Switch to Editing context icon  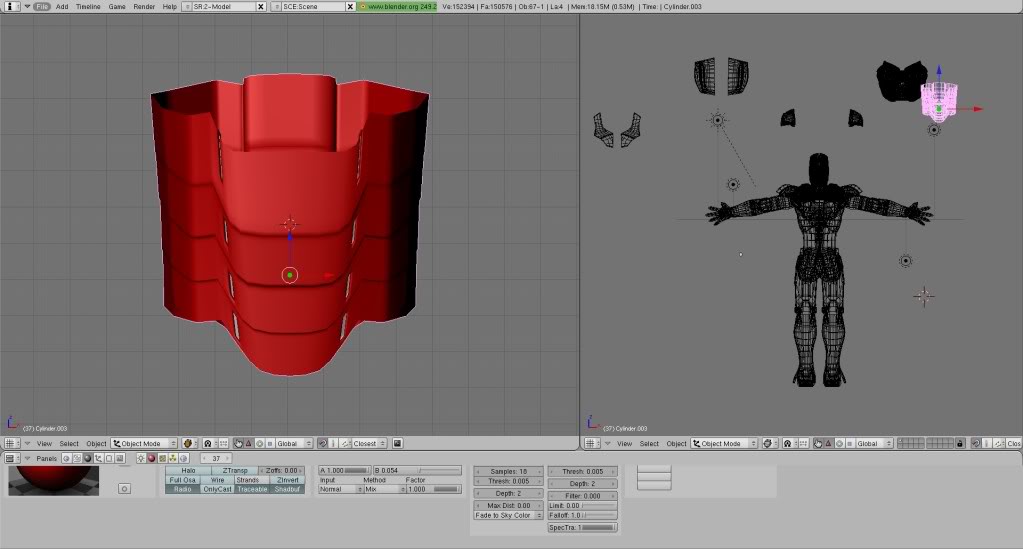click(109, 458)
